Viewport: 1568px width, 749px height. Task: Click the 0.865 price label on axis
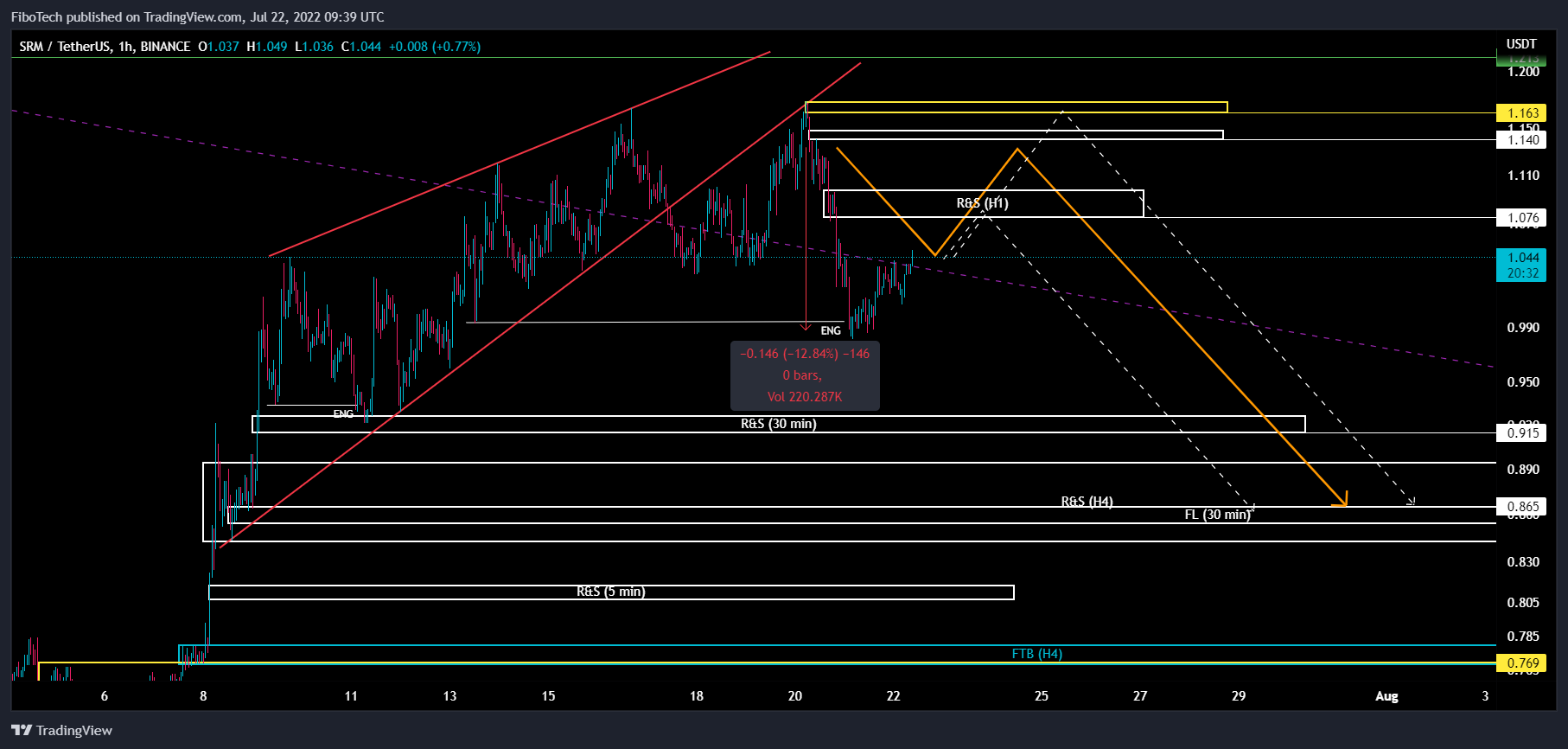coord(1521,507)
